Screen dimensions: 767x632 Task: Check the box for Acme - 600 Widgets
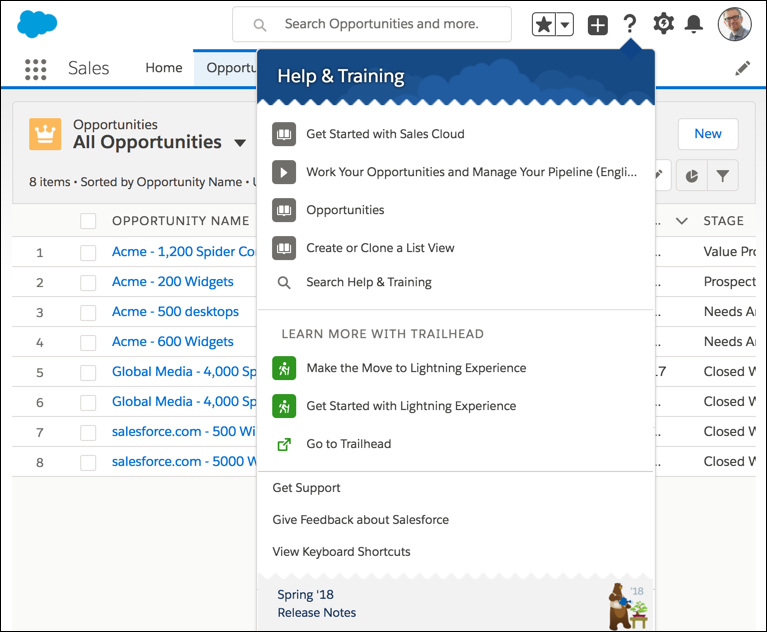click(x=88, y=342)
